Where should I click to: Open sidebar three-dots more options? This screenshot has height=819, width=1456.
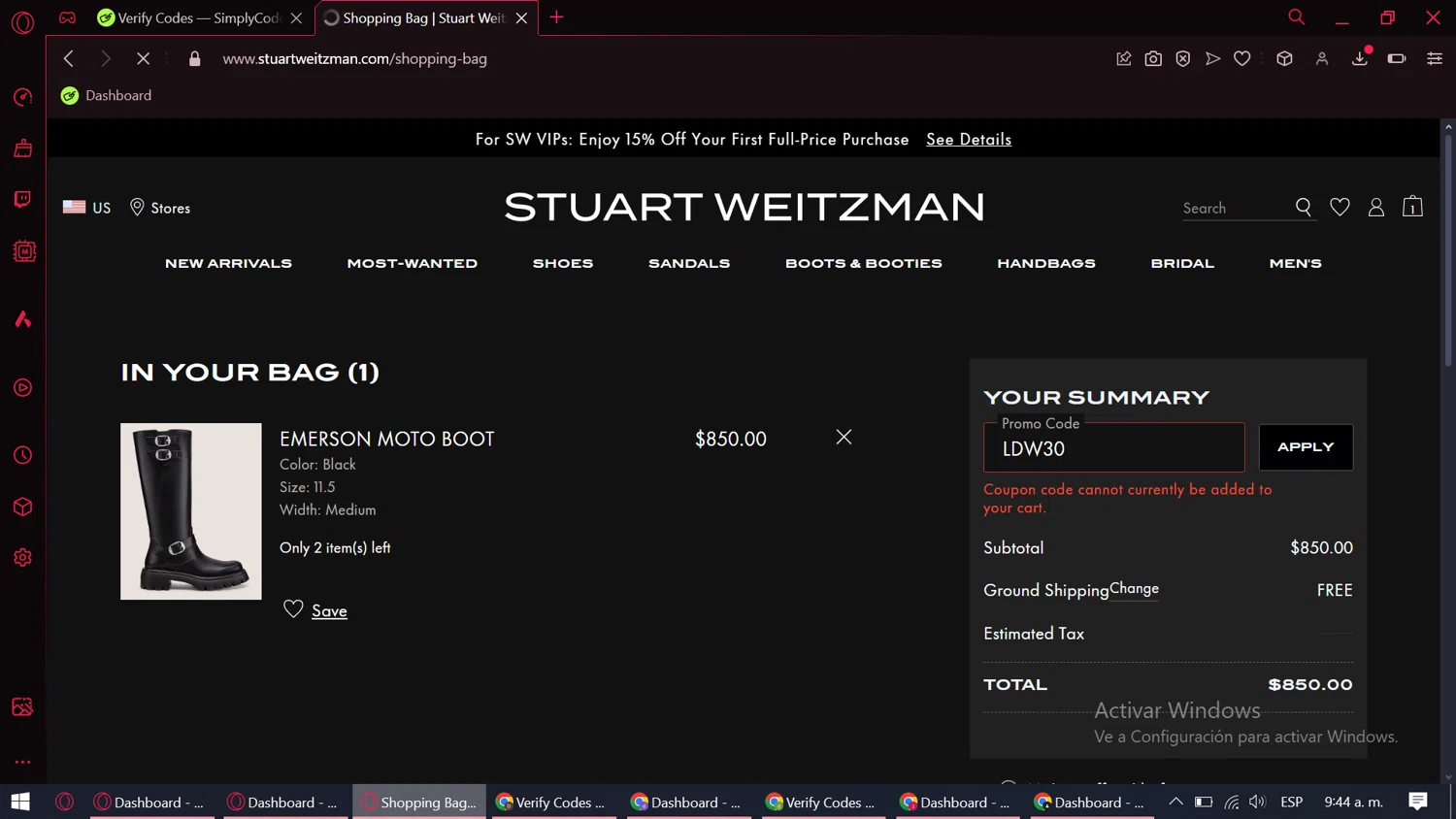tap(22, 762)
